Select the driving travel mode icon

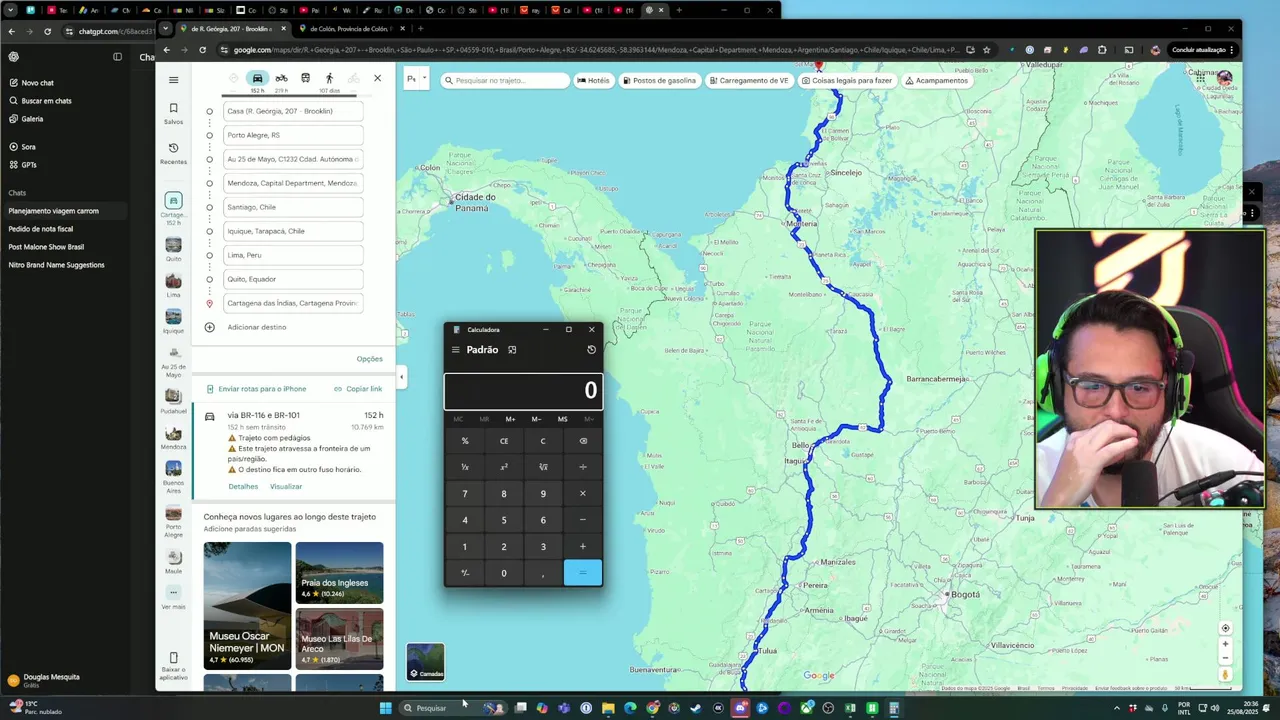click(x=257, y=78)
